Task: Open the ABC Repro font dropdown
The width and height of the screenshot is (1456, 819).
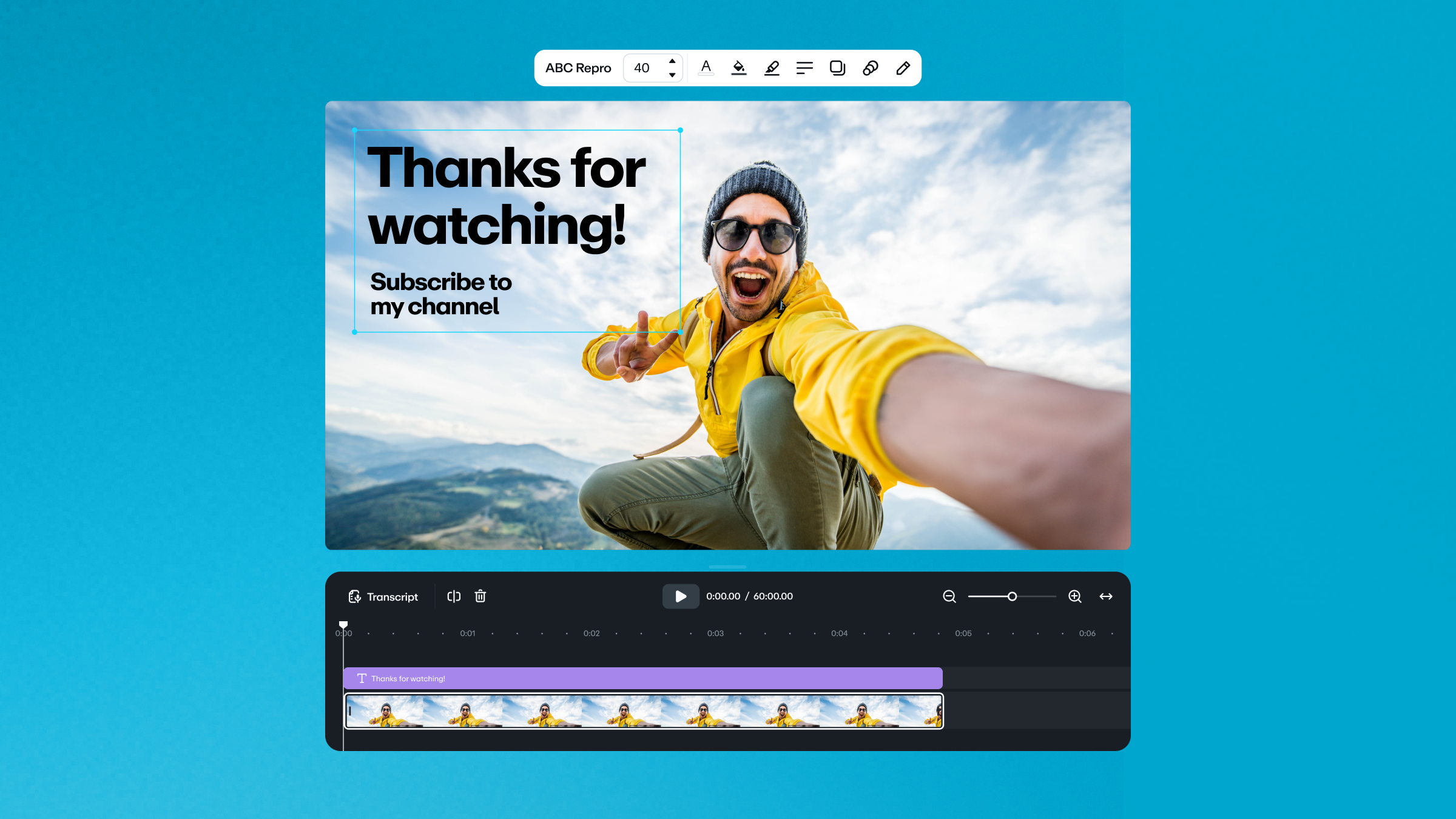Action: pos(578,68)
